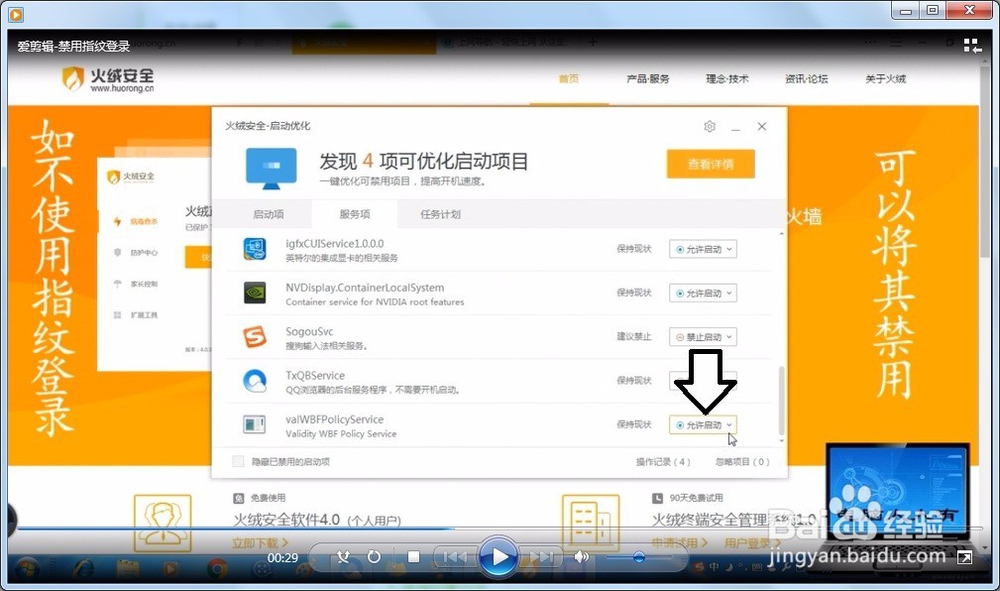
Task: Toggle the repeat playback icon
Action: tap(374, 556)
